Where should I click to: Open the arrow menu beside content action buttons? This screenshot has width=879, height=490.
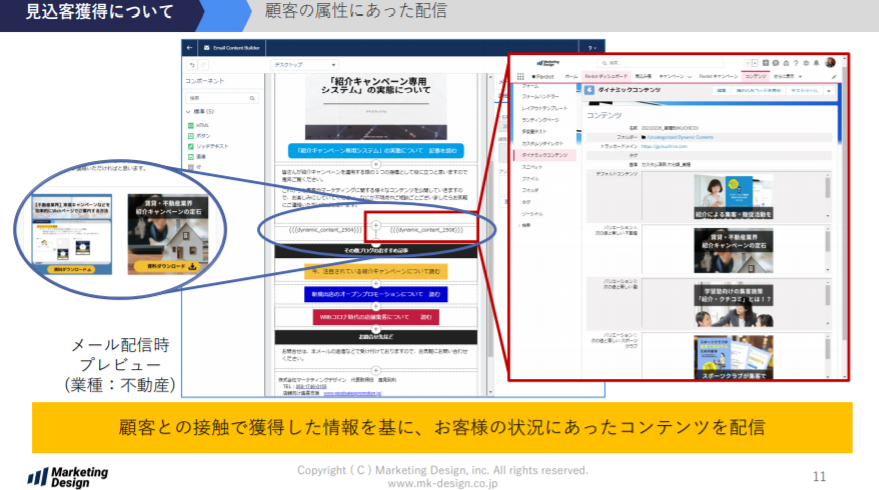(x=830, y=90)
